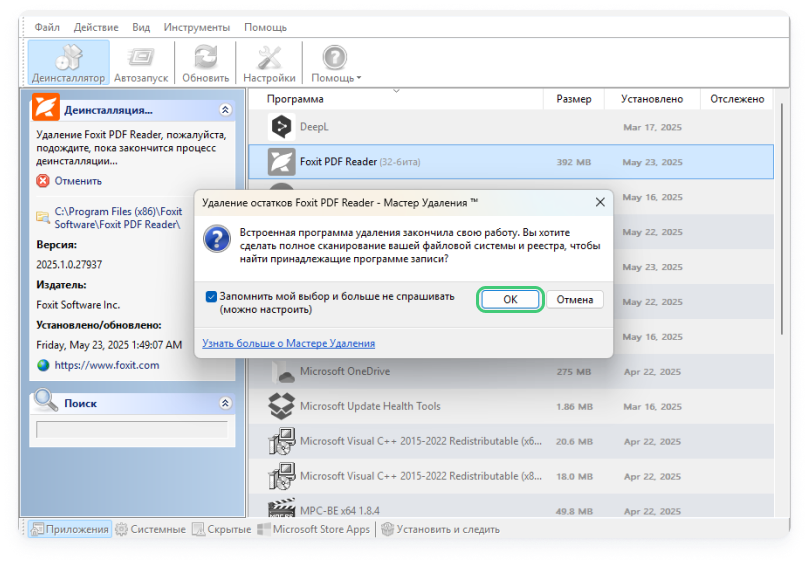Click the Mar 17, 2025 date cell
Viewport: 809px width, 564px height.
coord(652,127)
